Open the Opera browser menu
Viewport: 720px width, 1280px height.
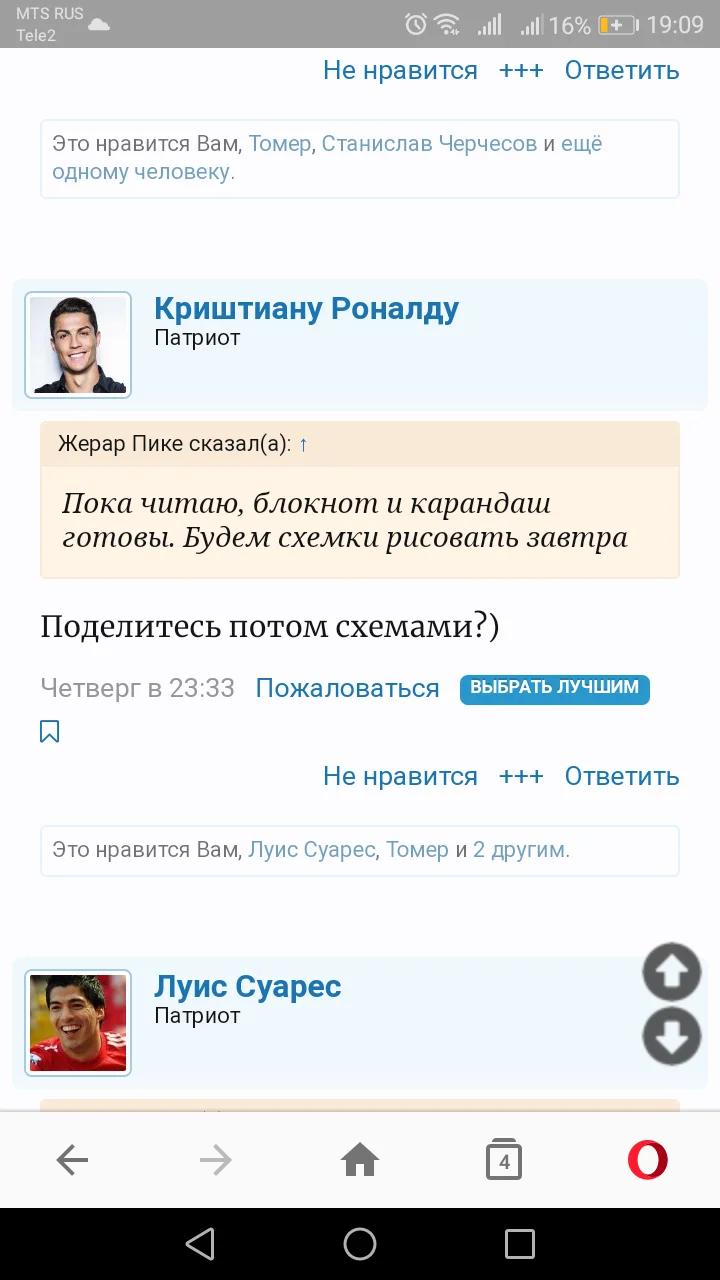pyautogui.click(x=647, y=1160)
